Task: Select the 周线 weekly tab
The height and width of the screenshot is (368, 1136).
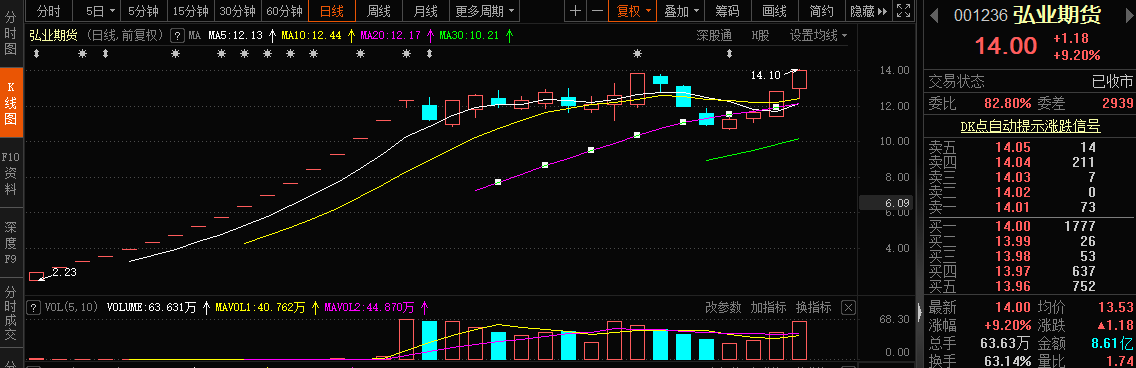Action: click(x=379, y=11)
